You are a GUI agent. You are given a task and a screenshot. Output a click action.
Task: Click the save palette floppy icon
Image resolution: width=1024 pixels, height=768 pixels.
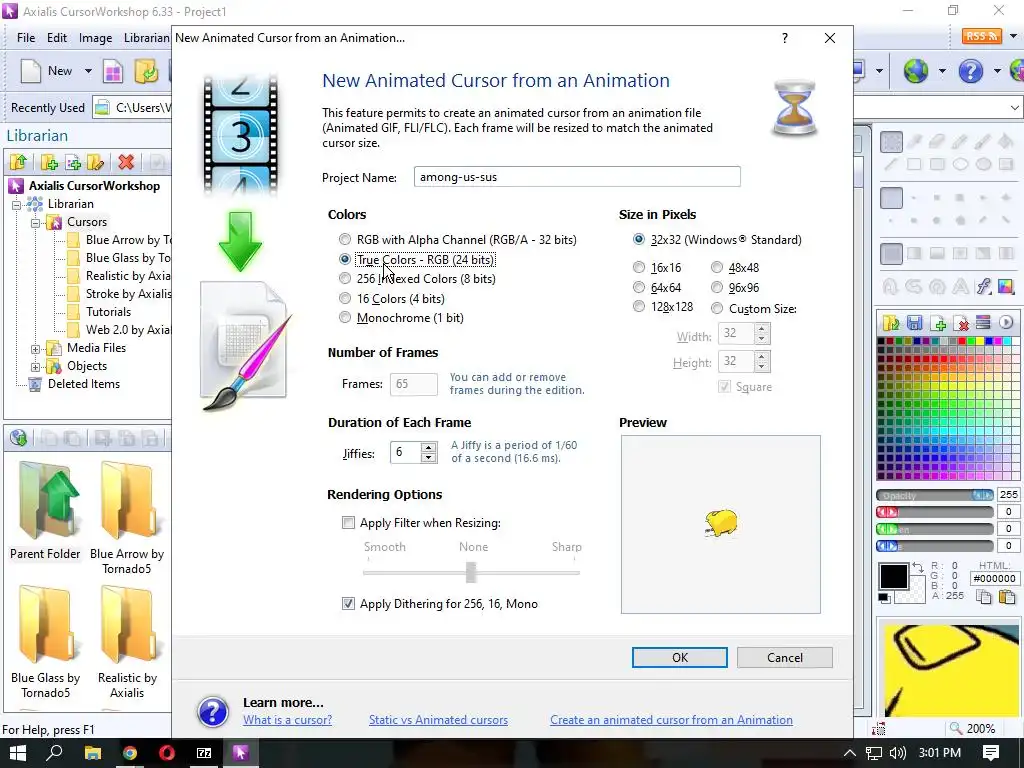pyautogui.click(x=914, y=322)
